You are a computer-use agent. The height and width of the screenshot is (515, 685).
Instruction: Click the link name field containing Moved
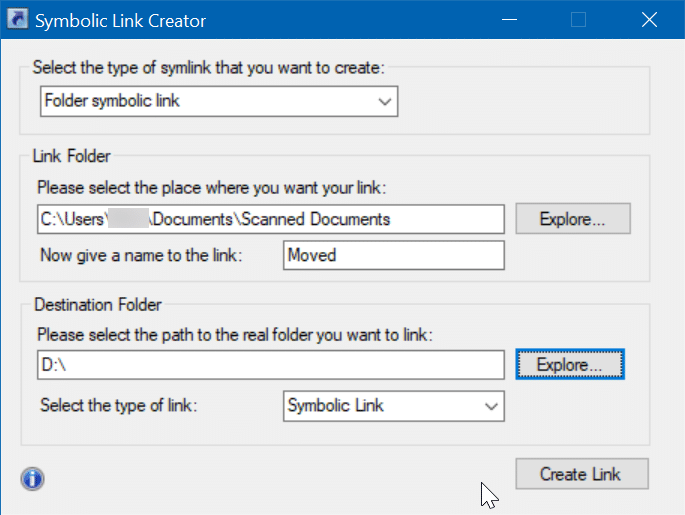click(394, 255)
